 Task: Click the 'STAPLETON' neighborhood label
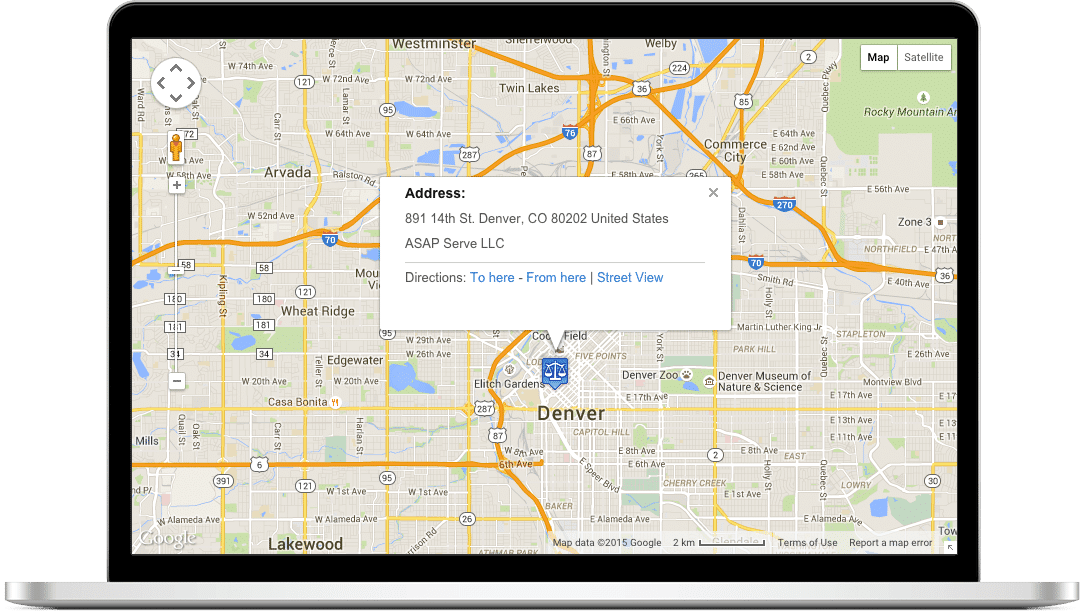coord(861,334)
